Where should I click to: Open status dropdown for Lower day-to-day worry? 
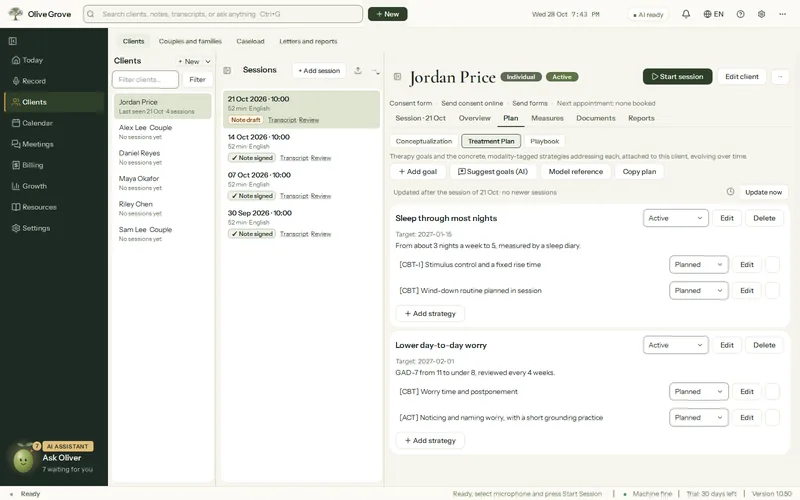[x=676, y=345]
